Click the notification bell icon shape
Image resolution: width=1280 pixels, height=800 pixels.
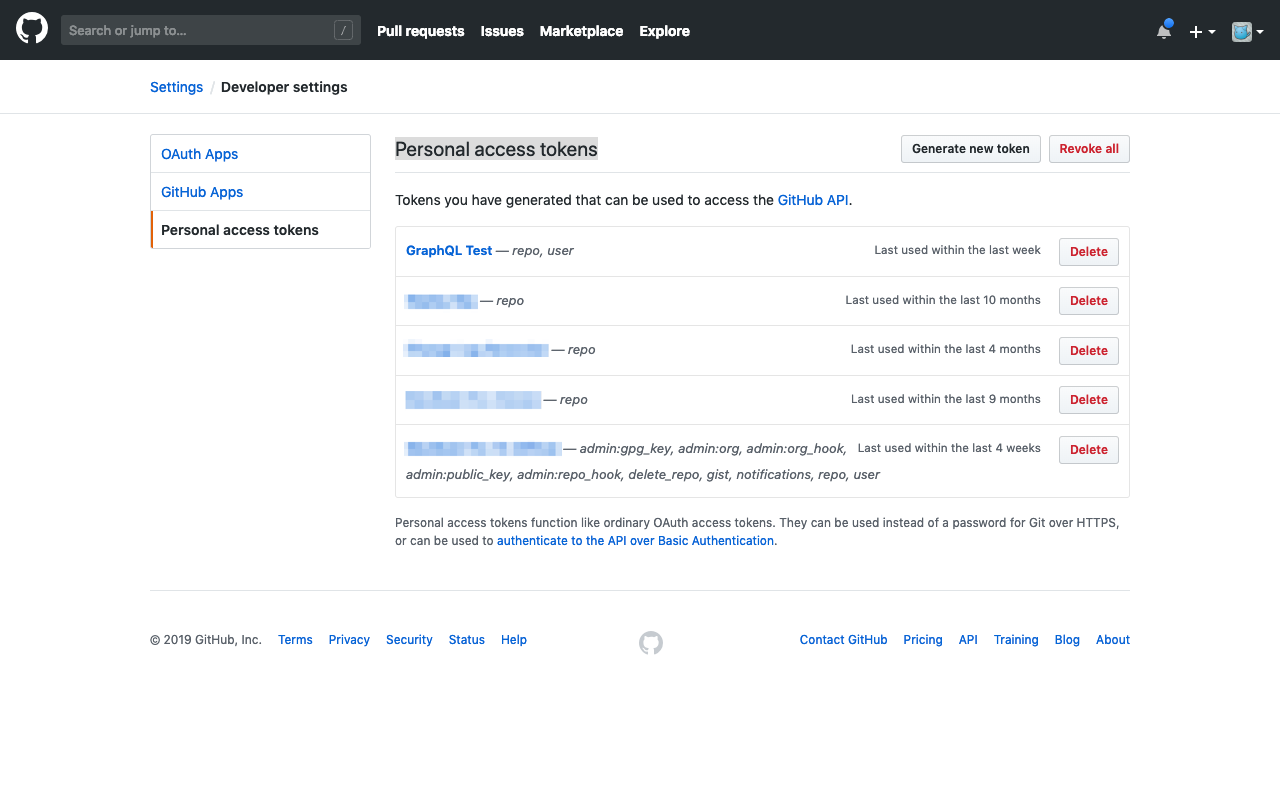pyautogui.click(x=1163, y=32)
